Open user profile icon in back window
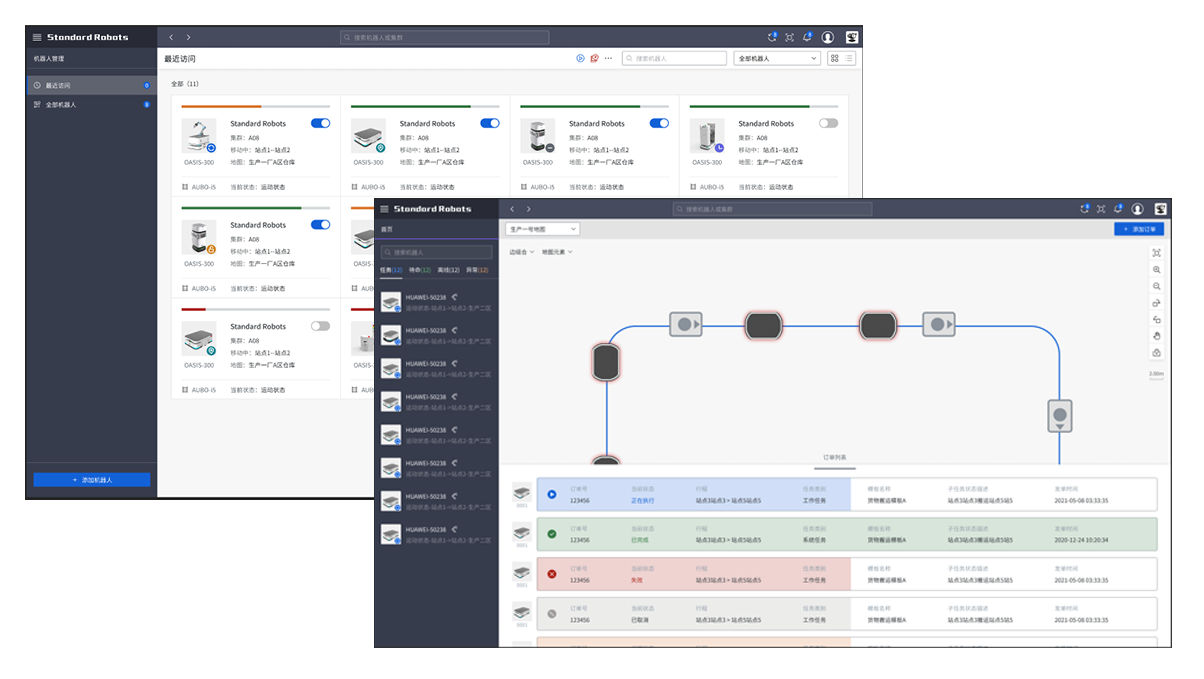The width and height of the screenshot is (1204, 679). tap(828, 37)
